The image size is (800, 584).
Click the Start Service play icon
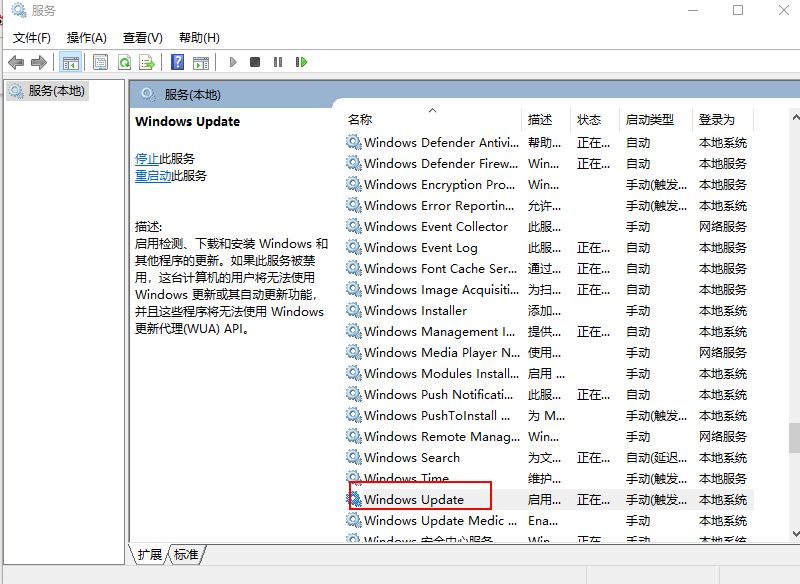click(233, 62)
